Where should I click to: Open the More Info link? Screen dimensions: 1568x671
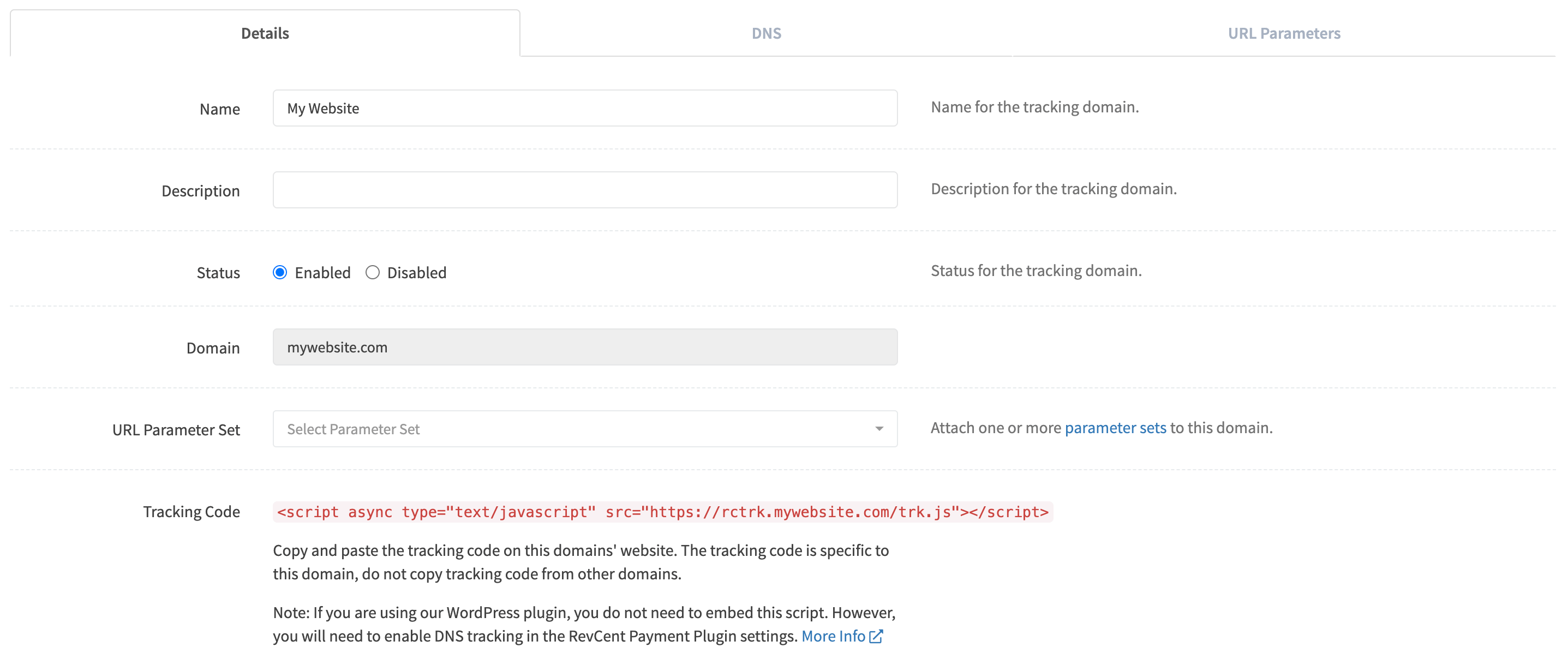pos(833,636)
